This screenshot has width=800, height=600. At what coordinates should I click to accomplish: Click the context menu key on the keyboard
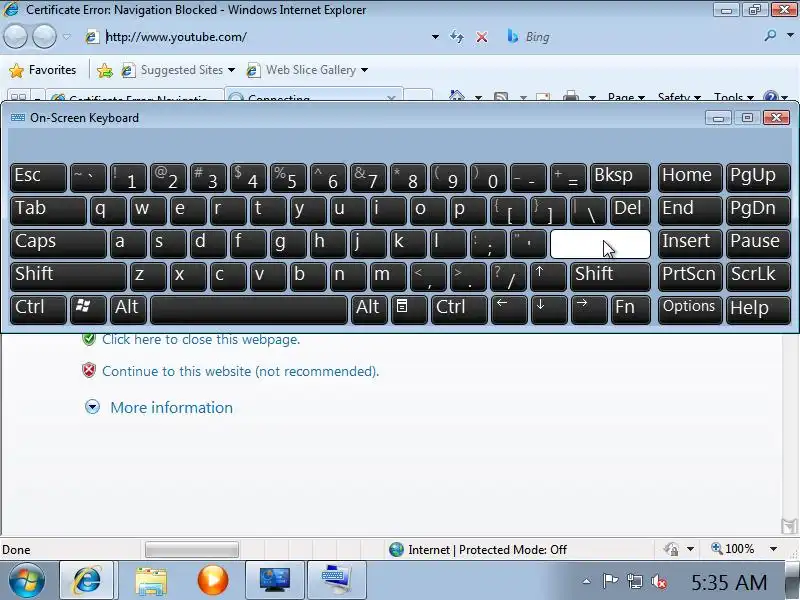coord(409,309)
